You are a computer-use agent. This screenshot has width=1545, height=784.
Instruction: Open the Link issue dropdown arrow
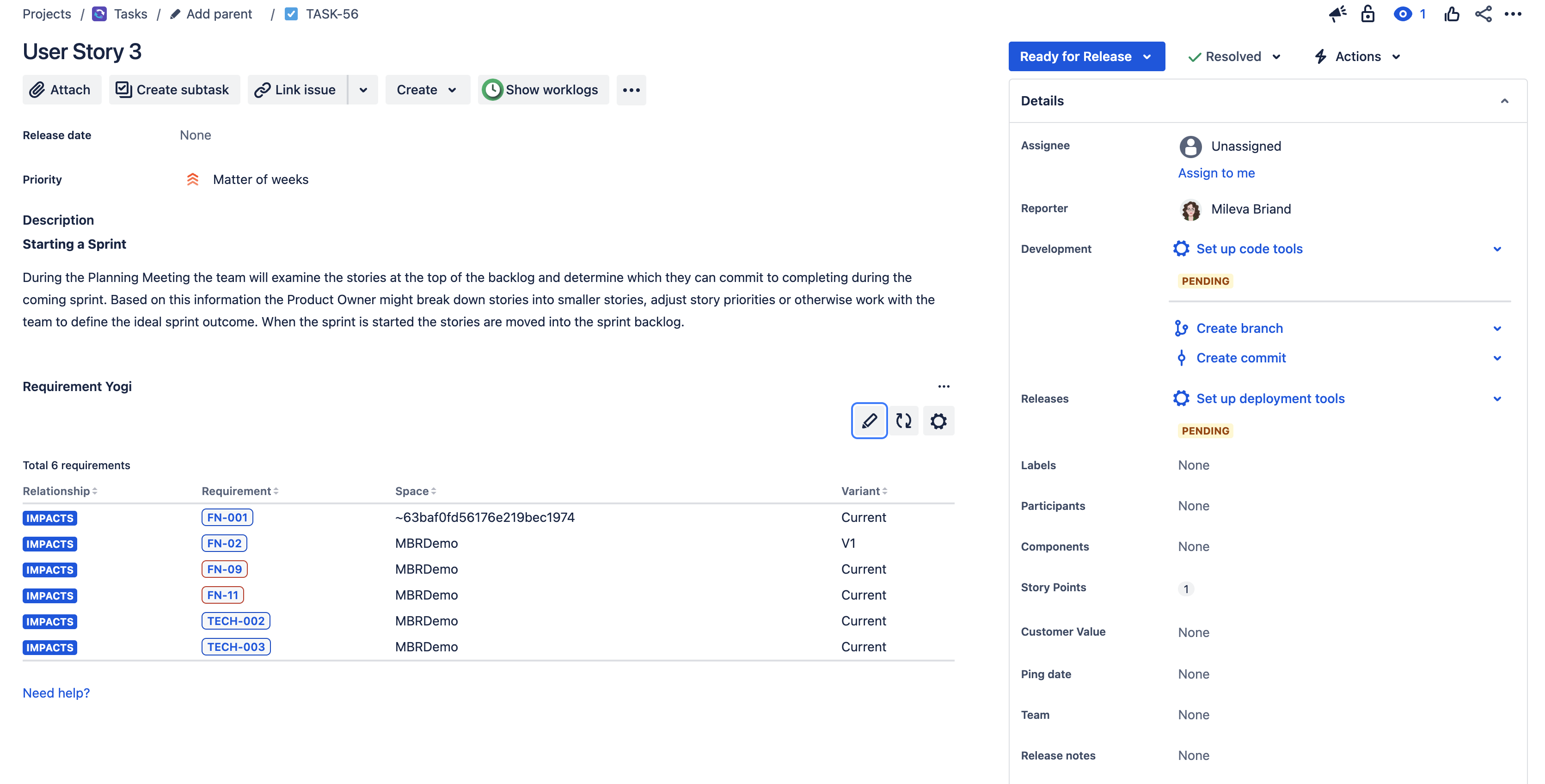[363, 89]
